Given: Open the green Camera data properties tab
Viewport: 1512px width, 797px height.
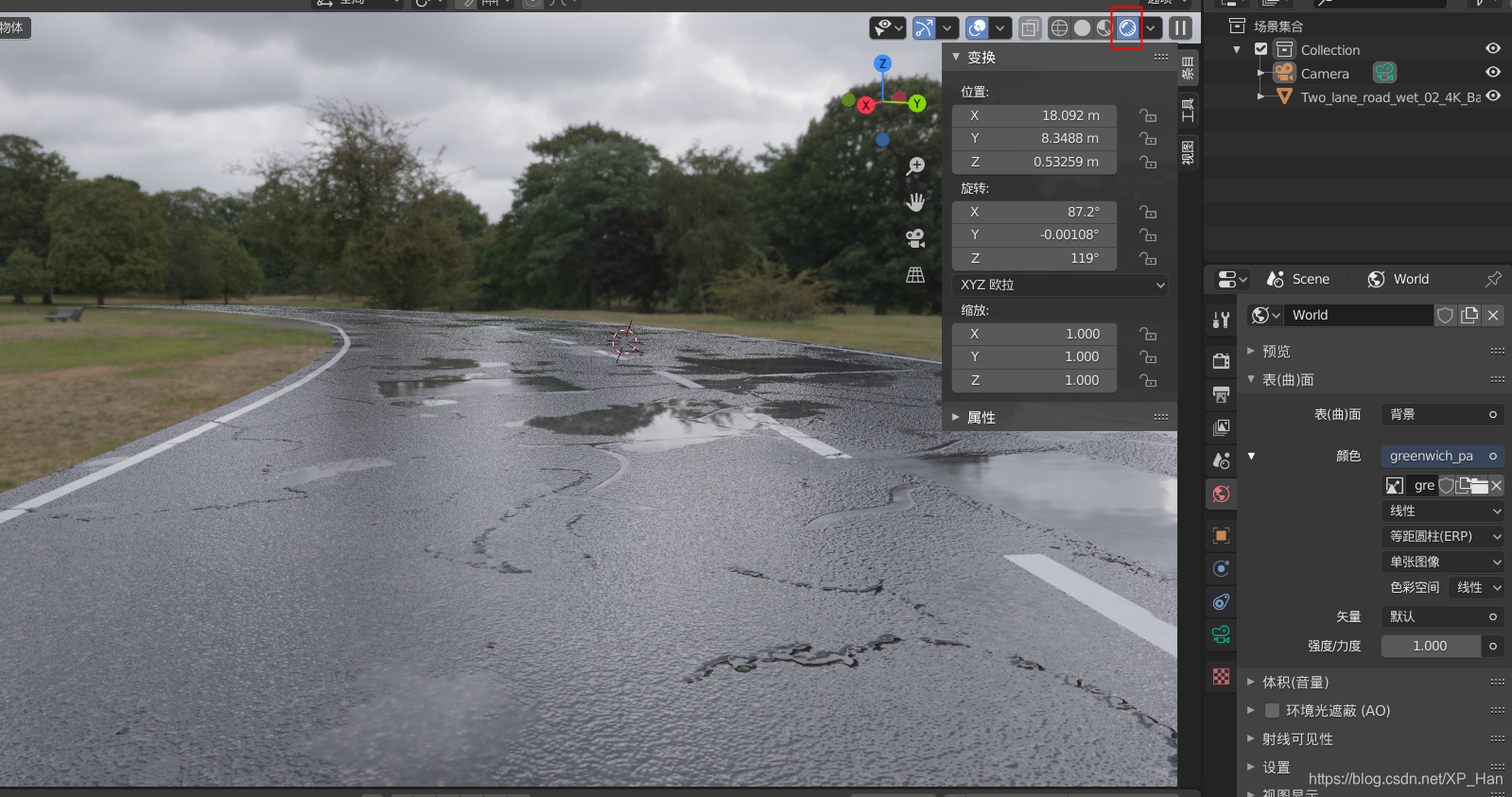Looking at the screenshot, I should pos(1222,634).
